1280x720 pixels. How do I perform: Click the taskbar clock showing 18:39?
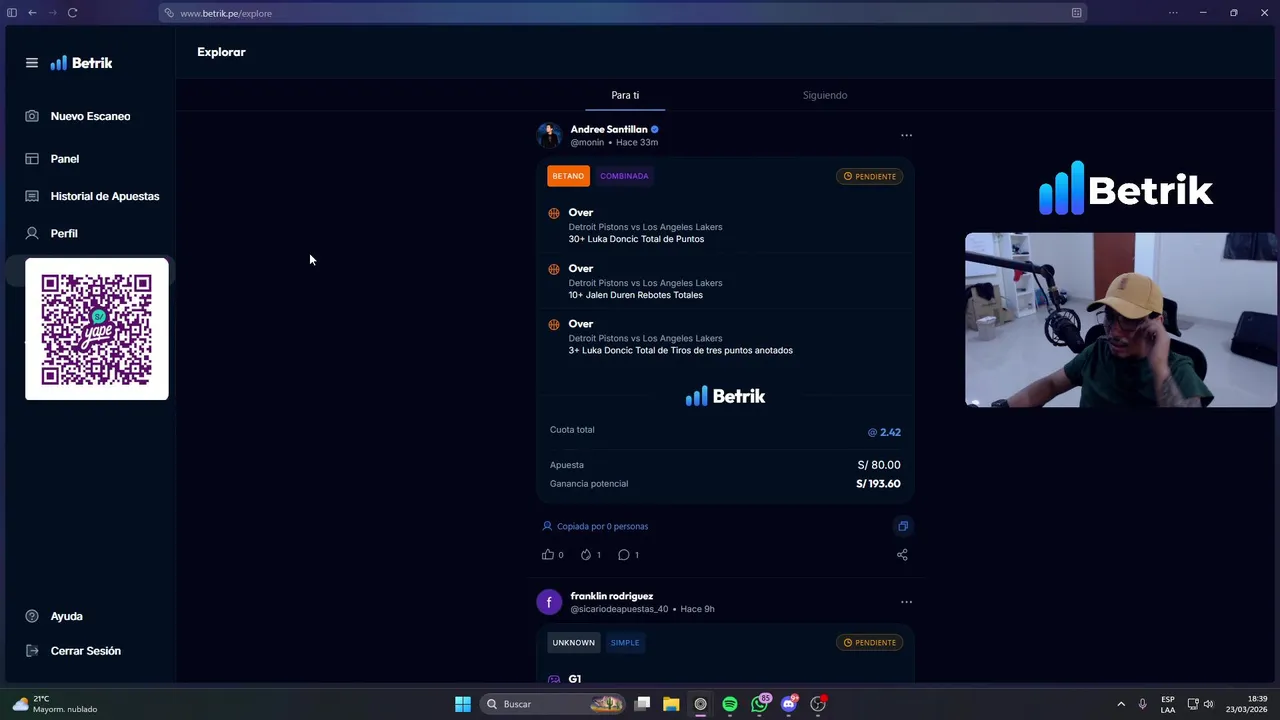1247,704
